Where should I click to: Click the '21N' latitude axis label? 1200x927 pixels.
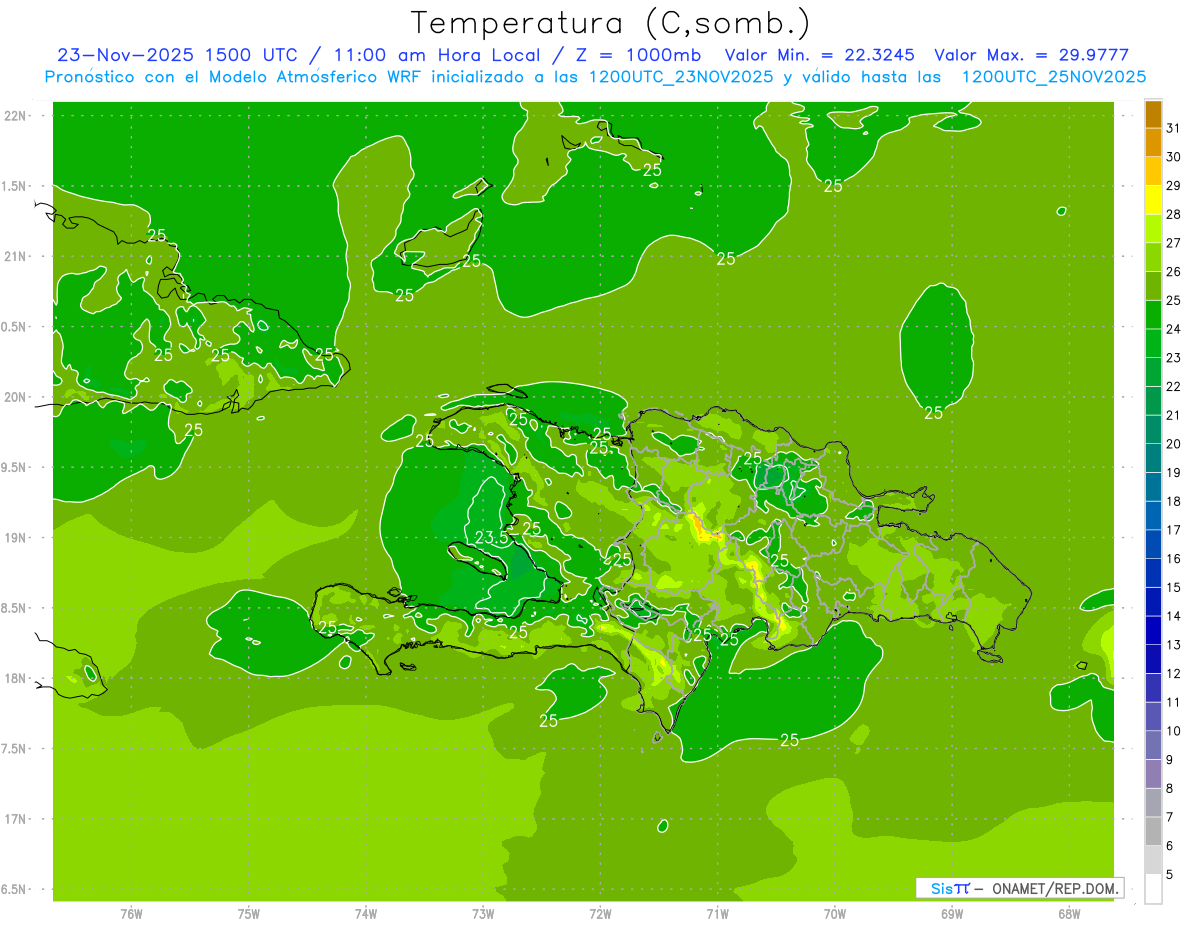pos(15,256)
